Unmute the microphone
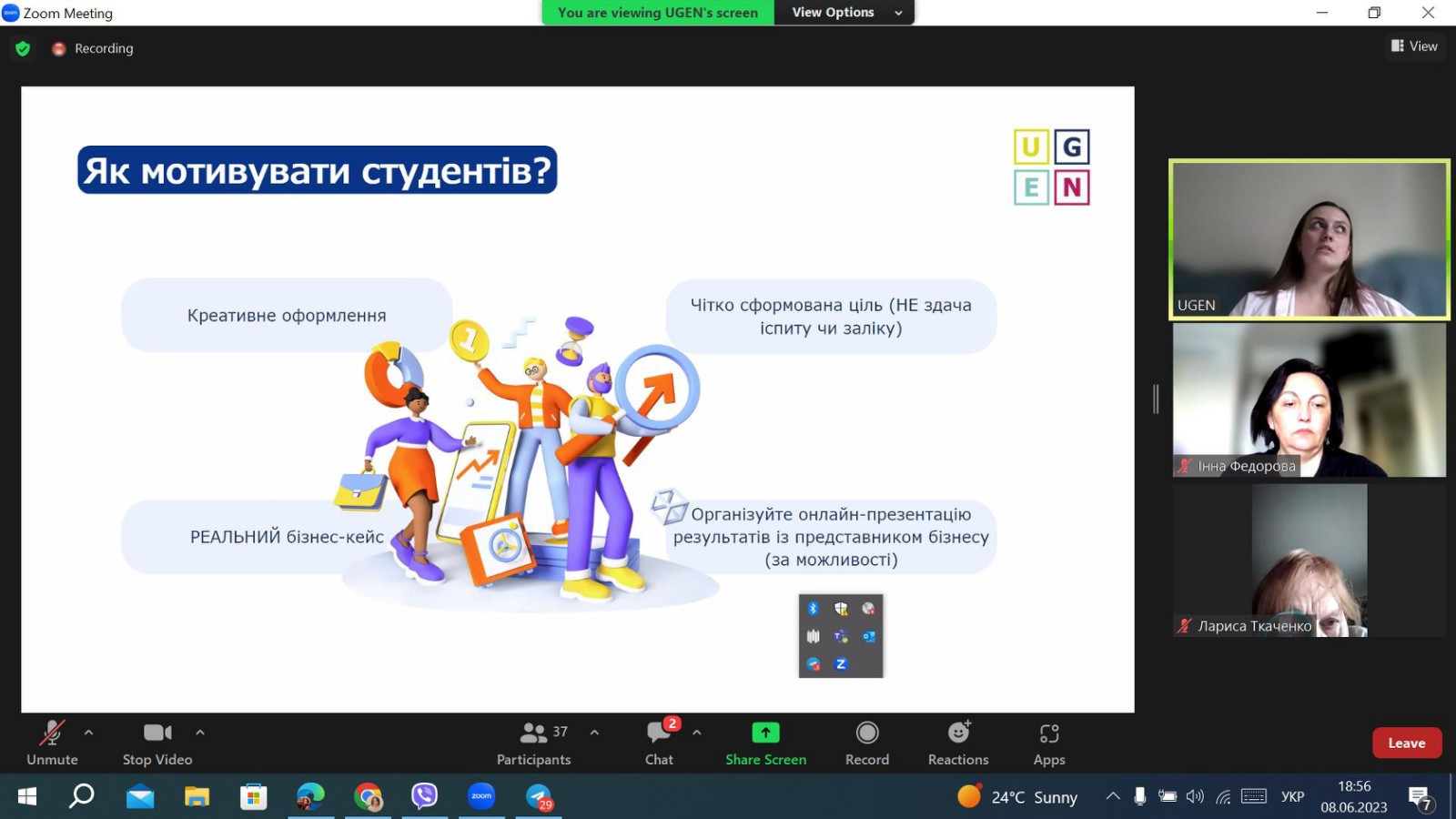The height and width of the screenshot is (819, 1456). pos(52,743)
